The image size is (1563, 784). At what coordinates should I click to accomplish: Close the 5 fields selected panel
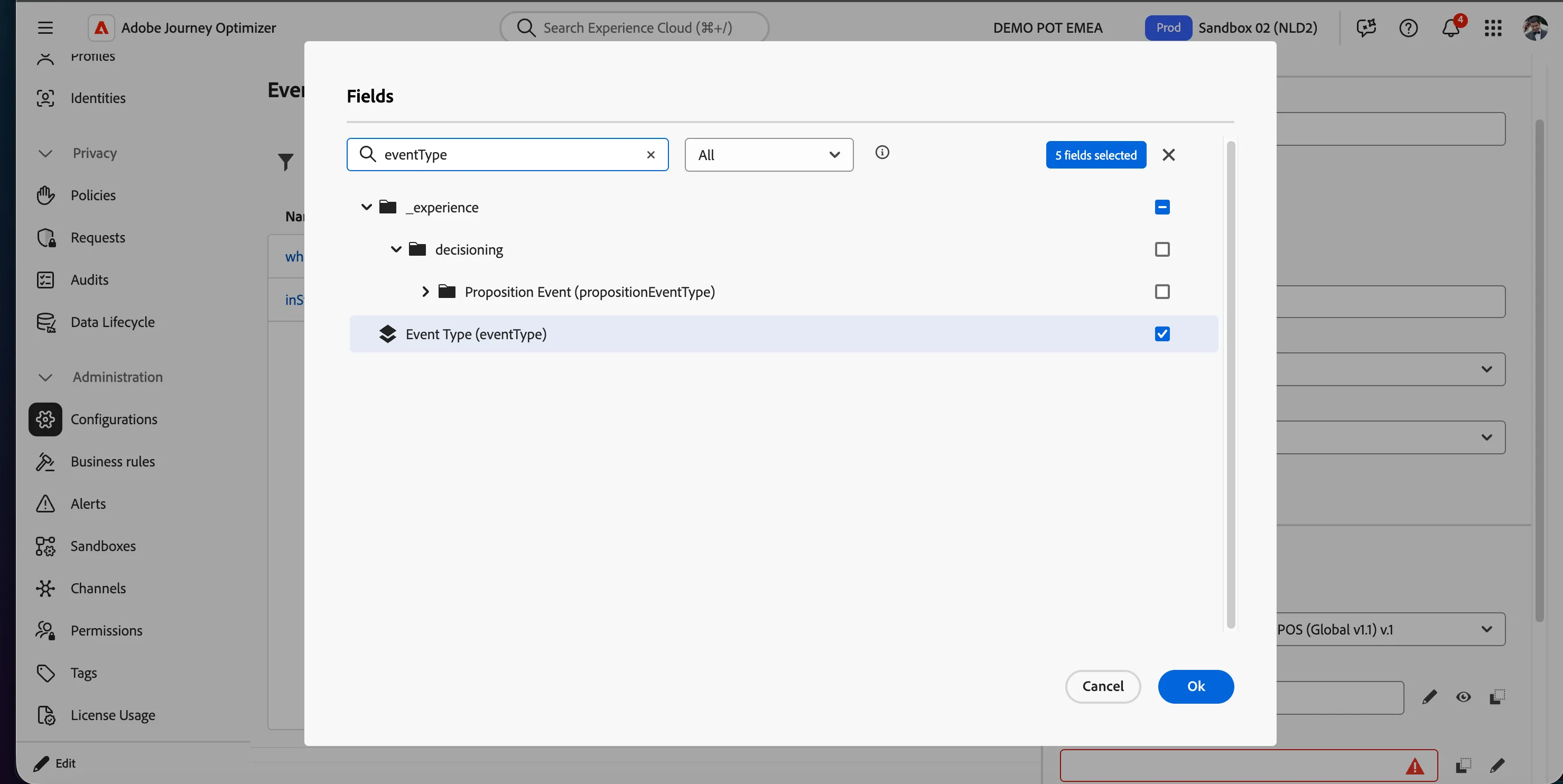point(1169,155)
